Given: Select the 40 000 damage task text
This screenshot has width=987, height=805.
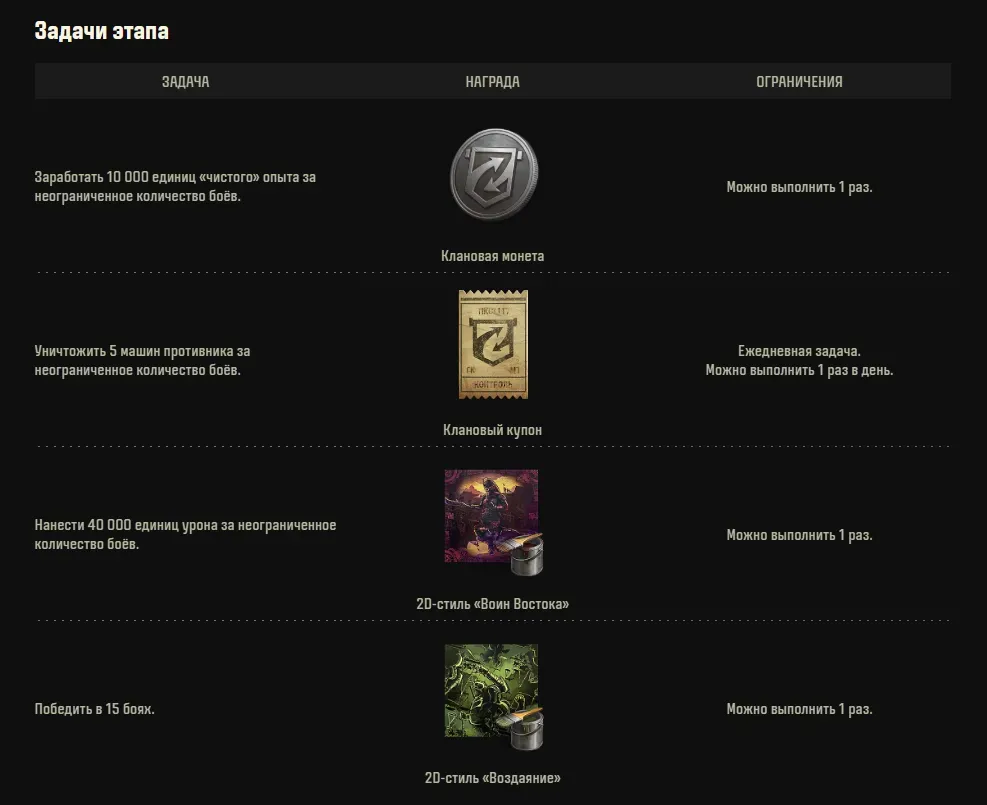Looking at the screenshot, I should 185,534.
